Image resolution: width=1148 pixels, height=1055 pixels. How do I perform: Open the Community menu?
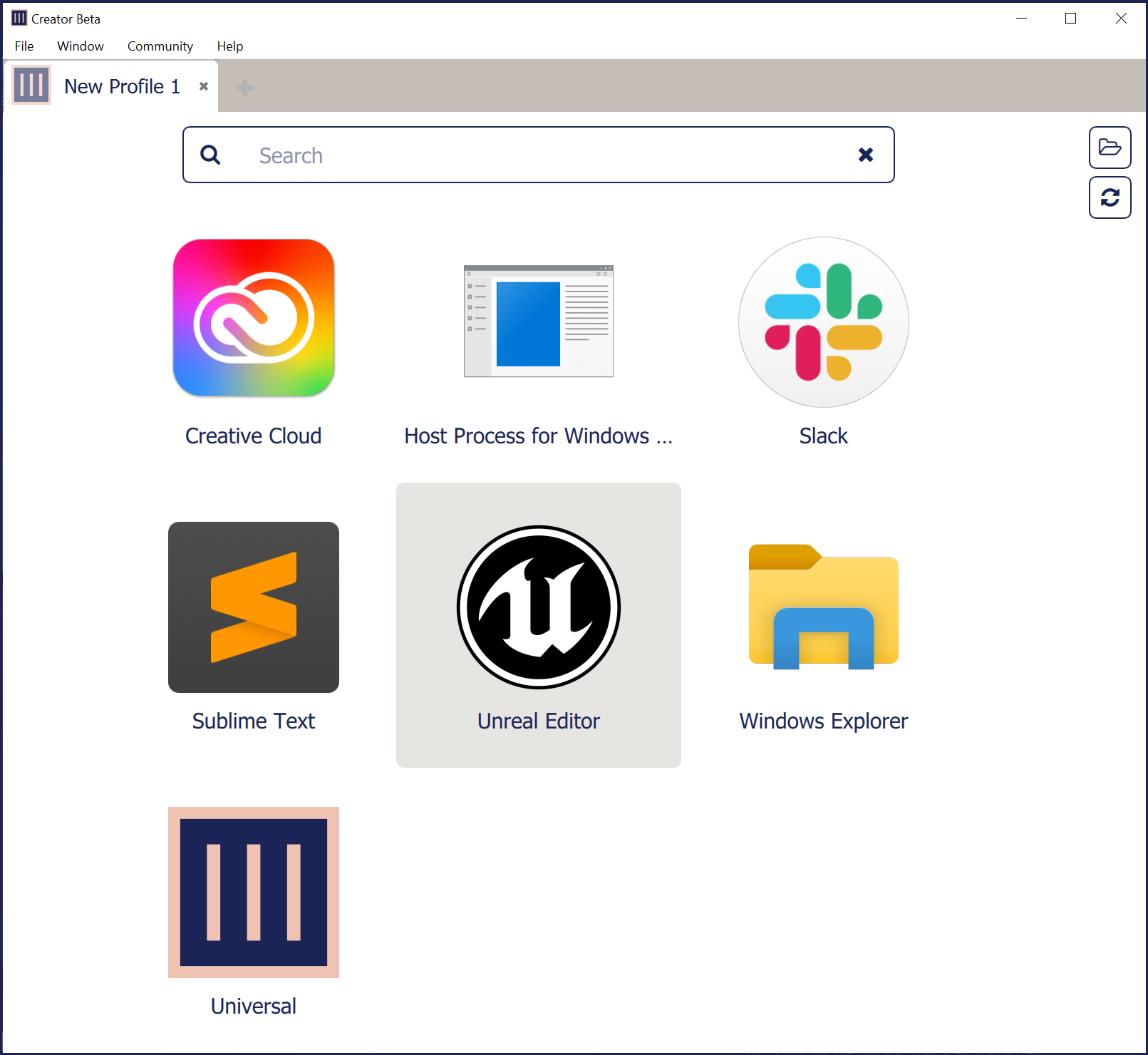160,46
